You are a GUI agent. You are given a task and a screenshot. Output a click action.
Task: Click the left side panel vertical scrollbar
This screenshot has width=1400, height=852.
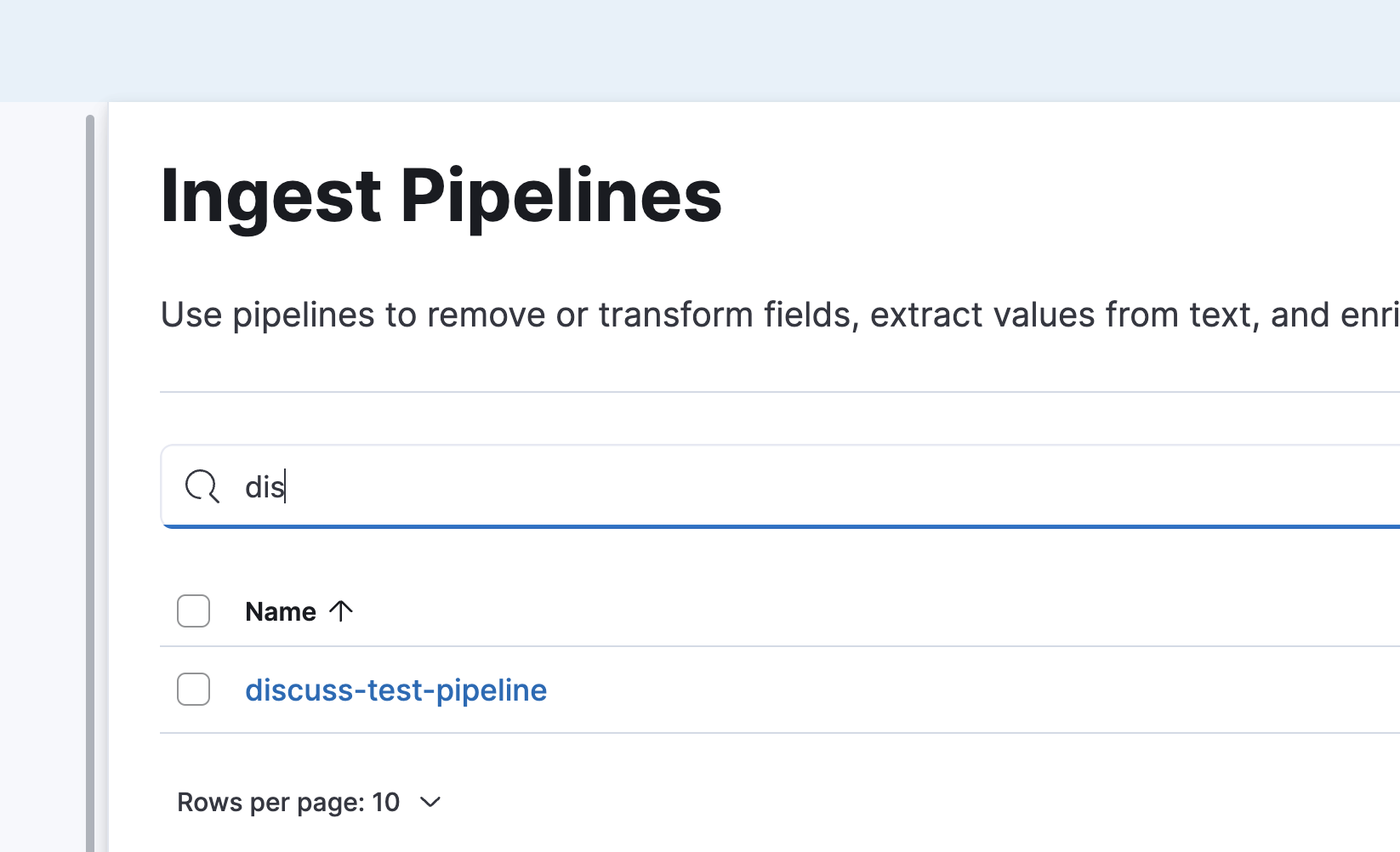coord(90,476)
